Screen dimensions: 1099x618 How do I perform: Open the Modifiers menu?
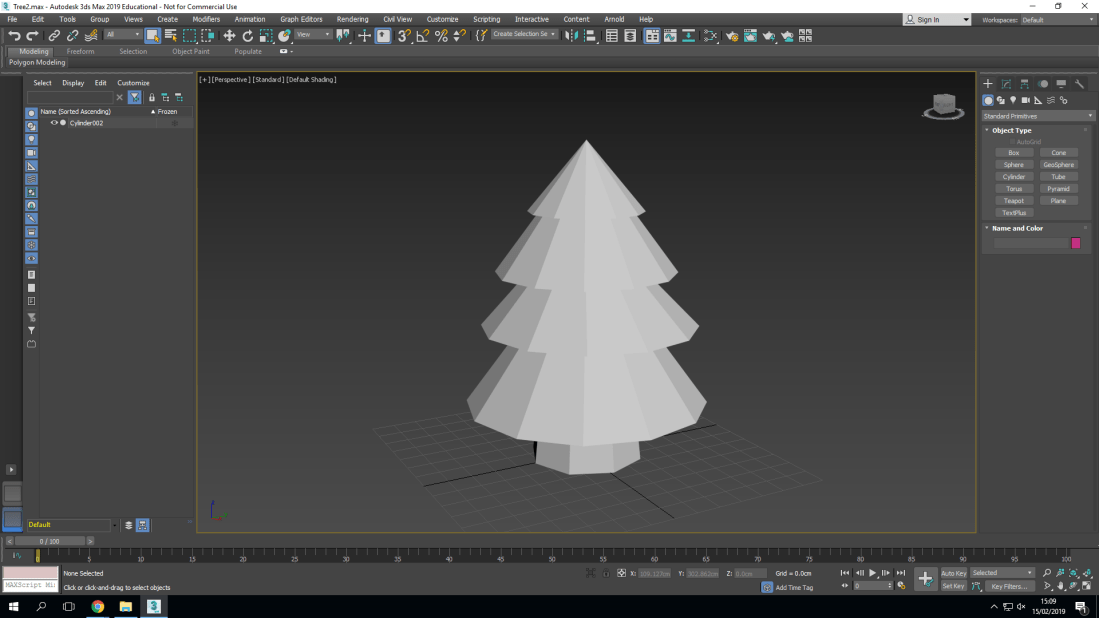coord(206,19)
